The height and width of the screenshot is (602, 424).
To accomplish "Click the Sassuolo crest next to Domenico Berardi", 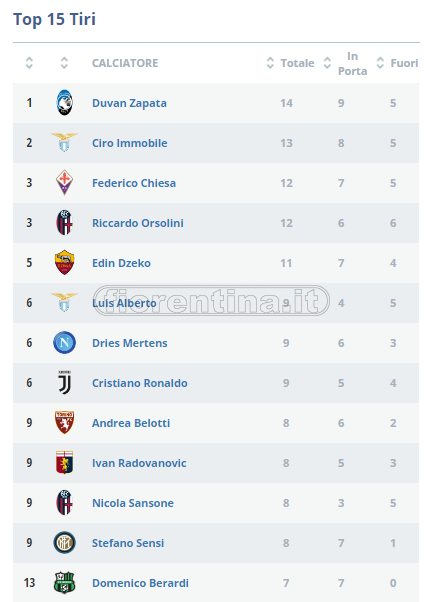I will 64,582.
